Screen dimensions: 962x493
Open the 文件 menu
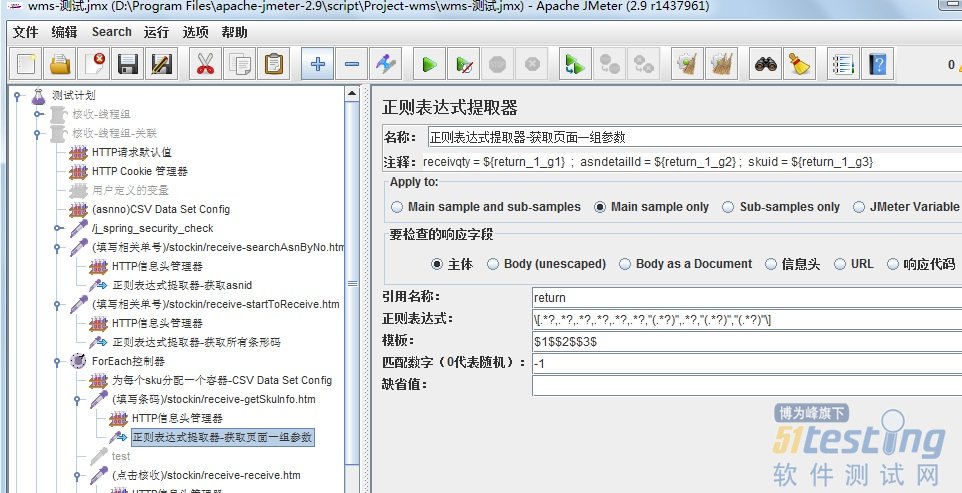coord(25,32)
